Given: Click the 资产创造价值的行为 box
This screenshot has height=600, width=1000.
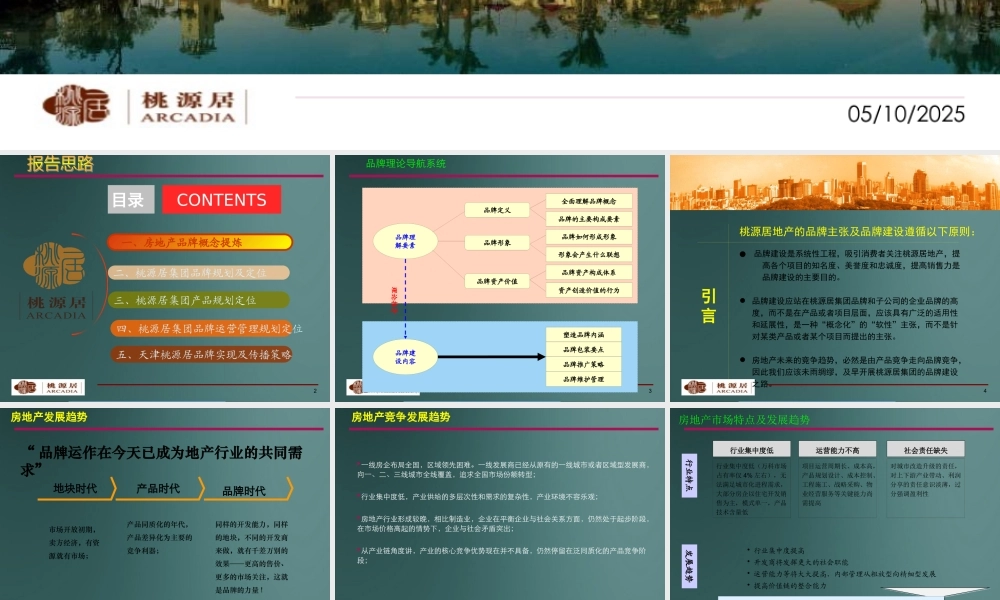Looking at the screenshot, I should pos(589,290).
